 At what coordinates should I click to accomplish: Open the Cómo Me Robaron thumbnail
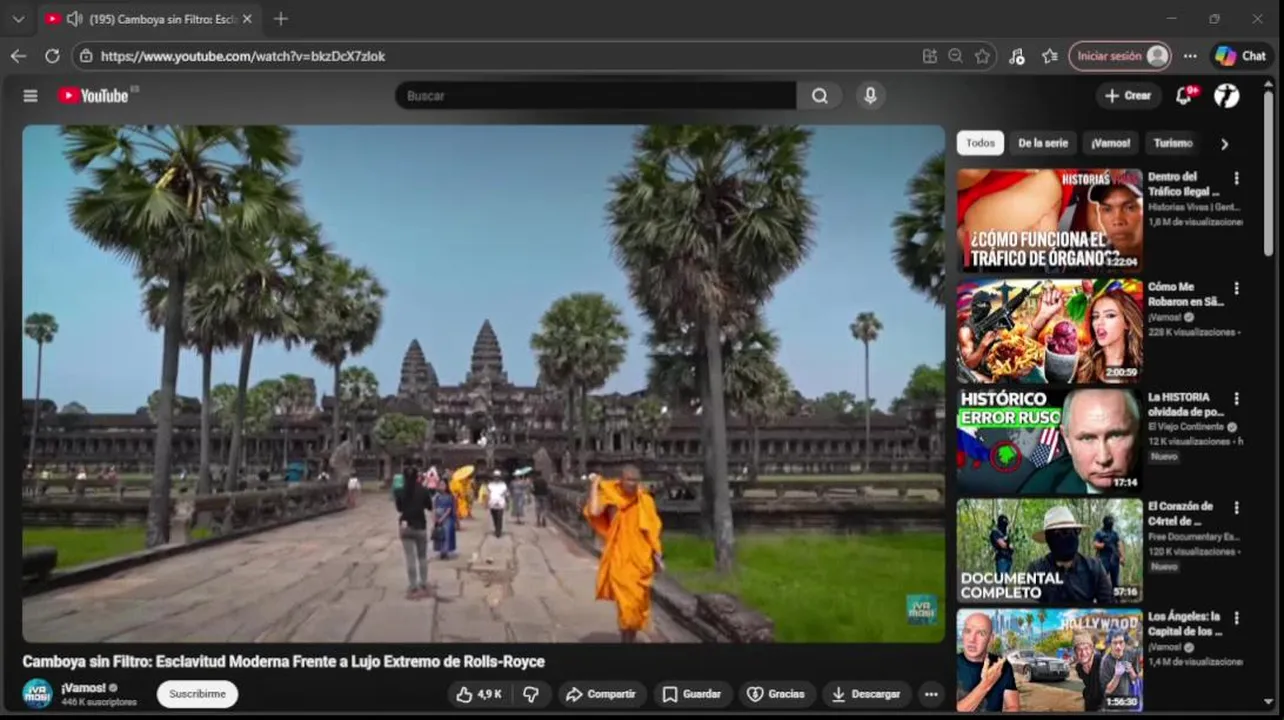1050,330
